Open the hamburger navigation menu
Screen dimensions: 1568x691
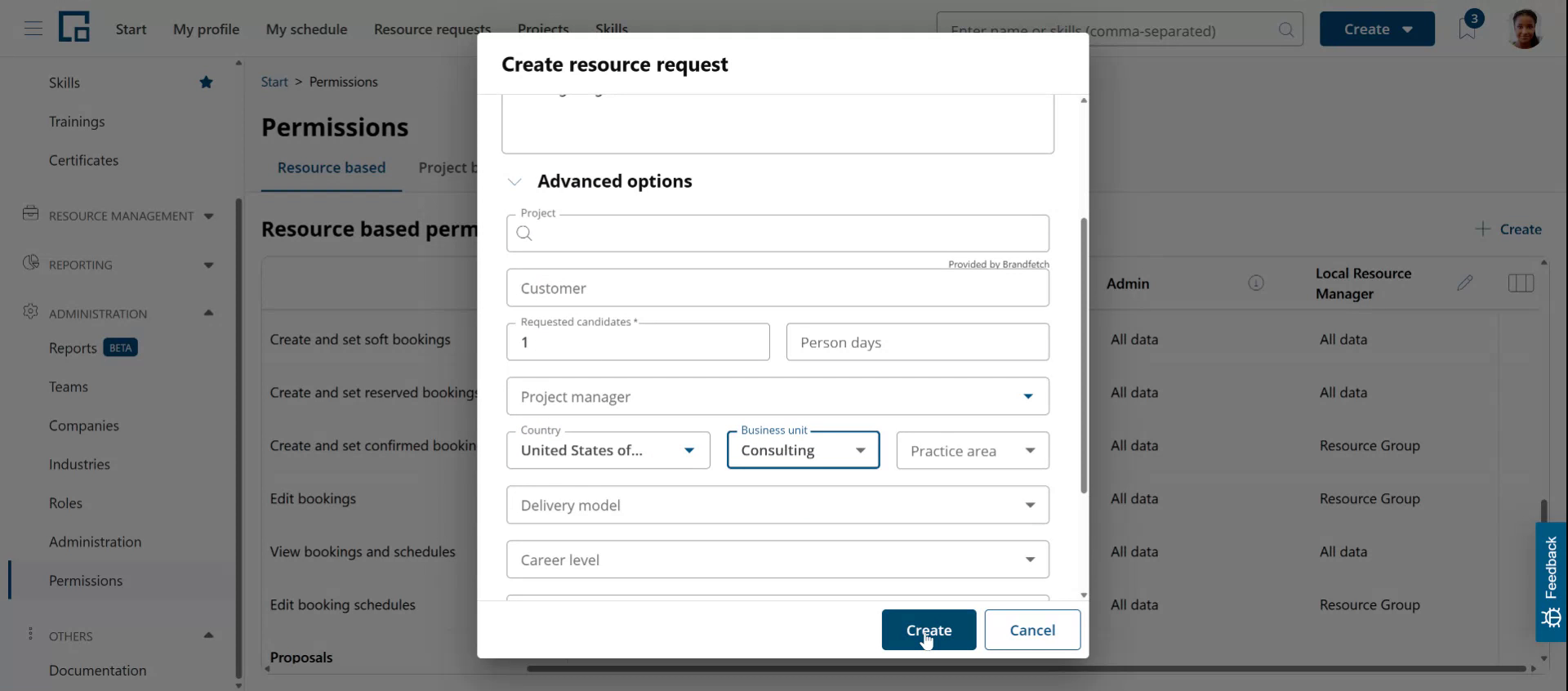tap(33, 29)
